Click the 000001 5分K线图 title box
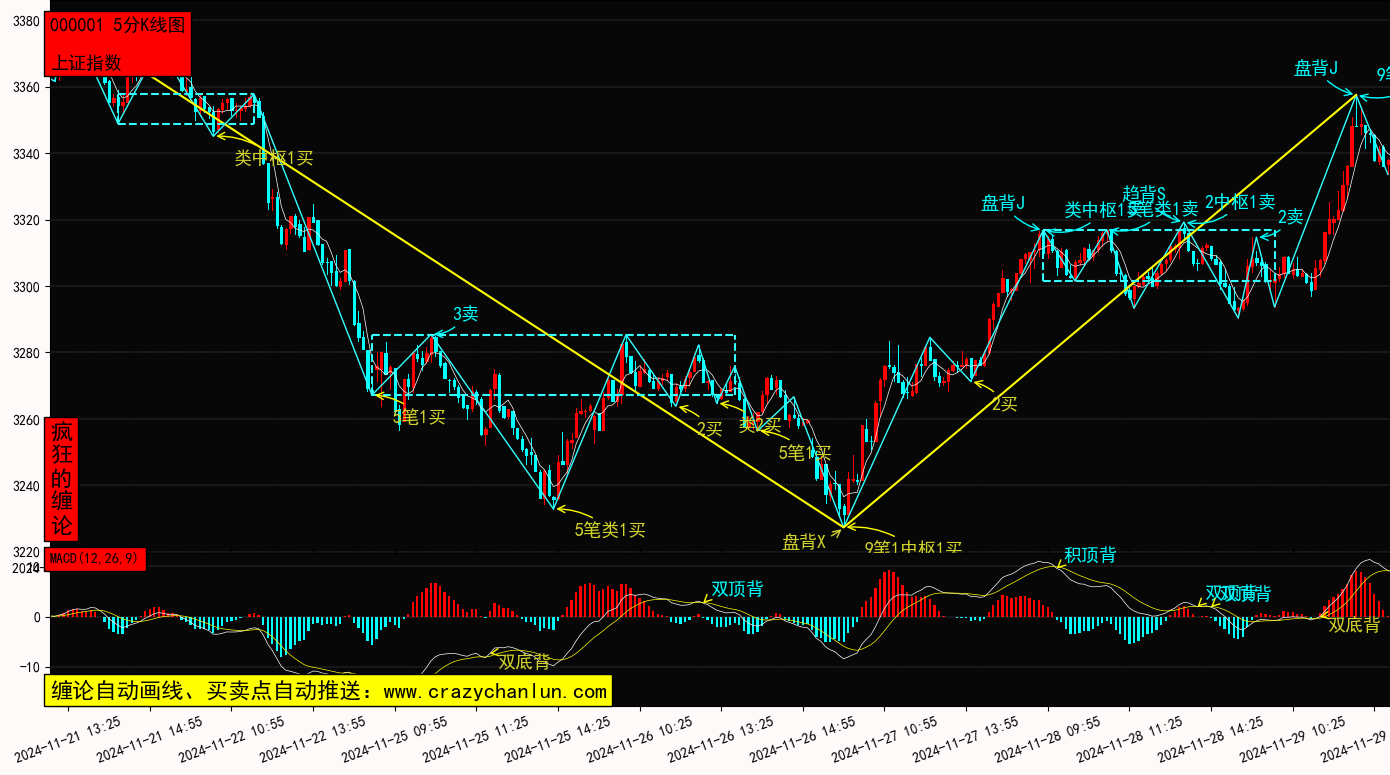This screenshot has width=1390, height=775. point(118,27)
